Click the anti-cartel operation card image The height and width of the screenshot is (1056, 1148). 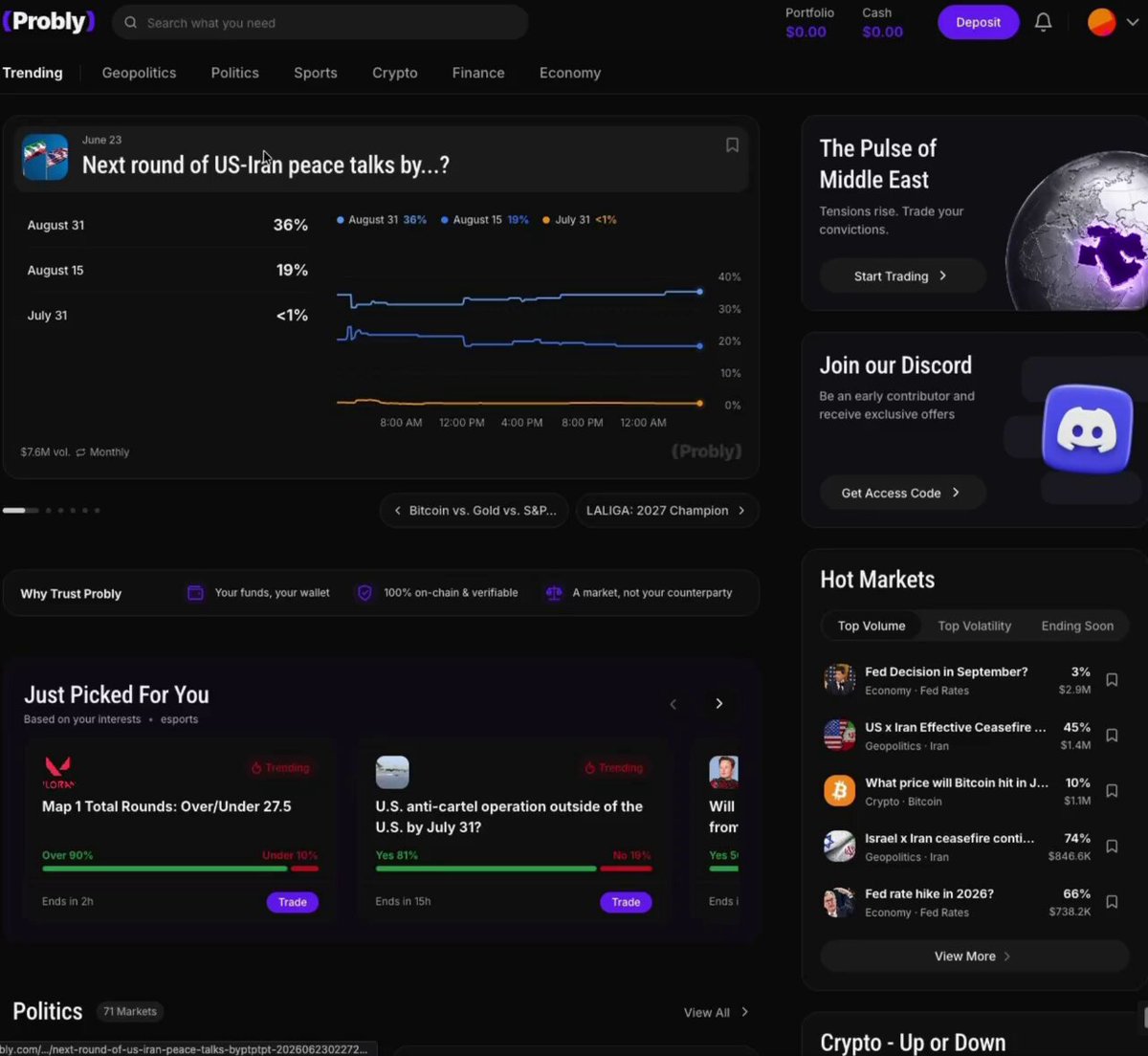pos(392,772)
